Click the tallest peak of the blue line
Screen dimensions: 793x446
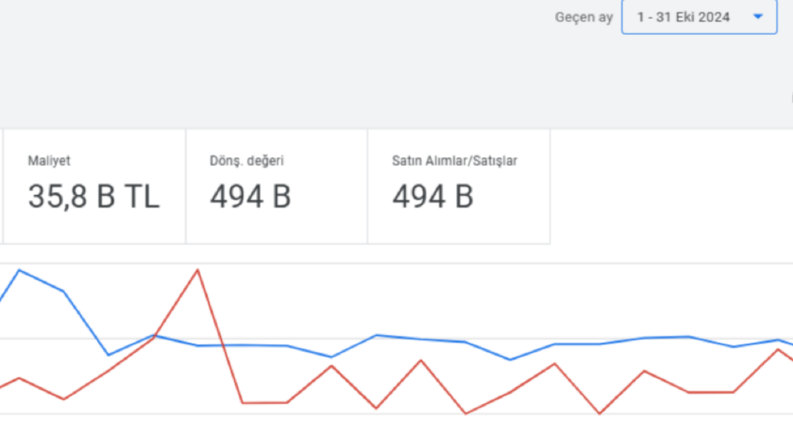pos(19,271)
